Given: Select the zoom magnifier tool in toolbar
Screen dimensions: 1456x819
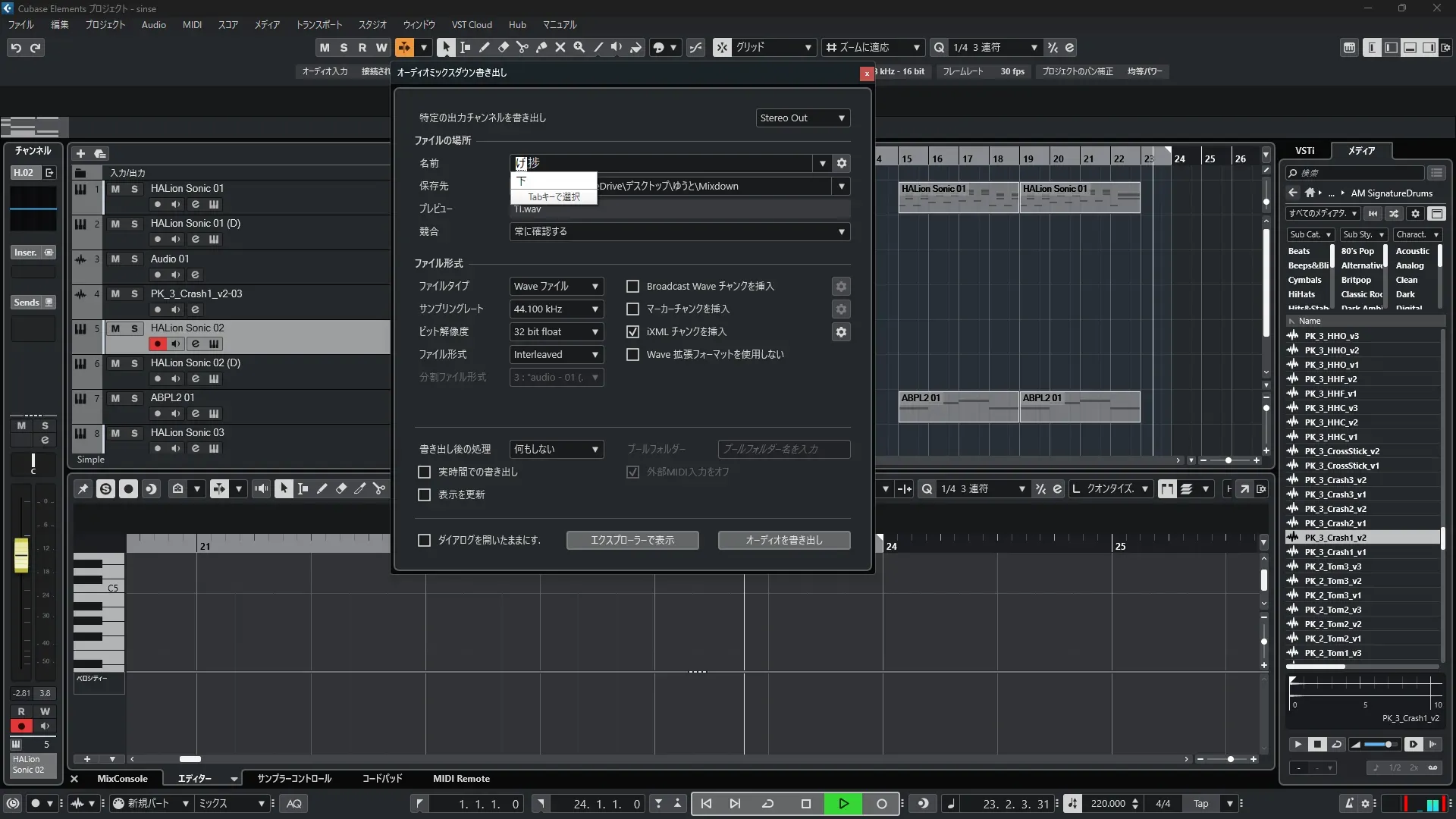Looking at the screenshot, I should 579,47.
